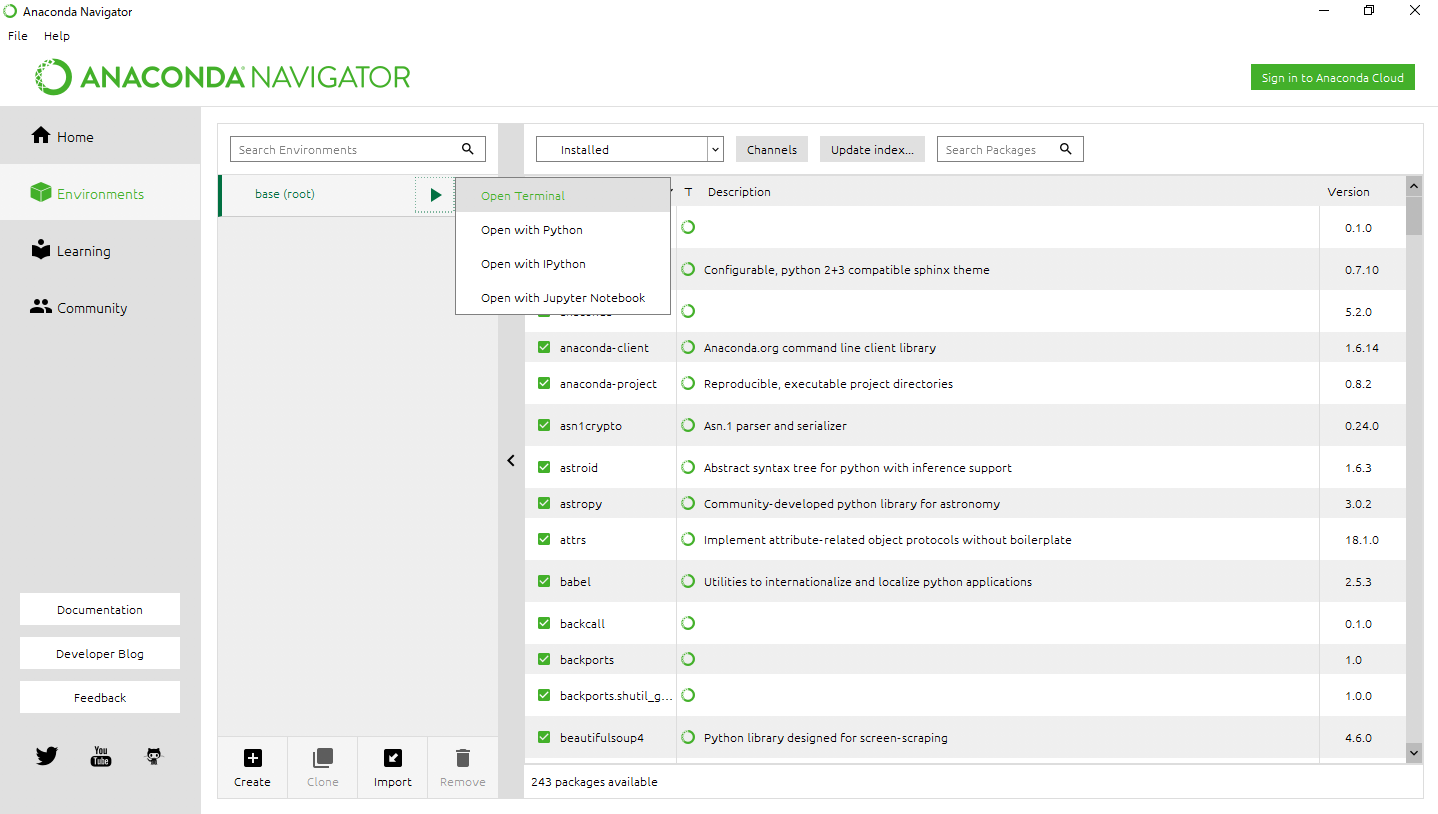Open the Twitter bird icon link
This screenshot has height=814, width=1438.
47,756
